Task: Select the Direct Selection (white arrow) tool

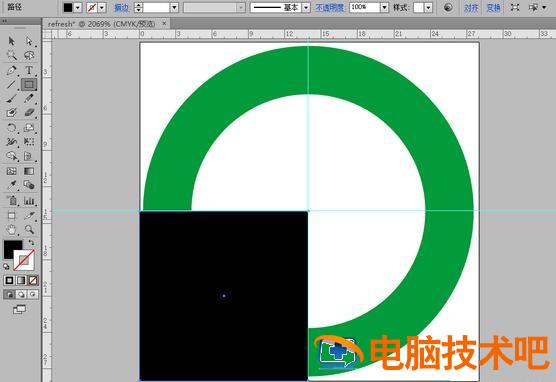Action: [x=29, y=41]
